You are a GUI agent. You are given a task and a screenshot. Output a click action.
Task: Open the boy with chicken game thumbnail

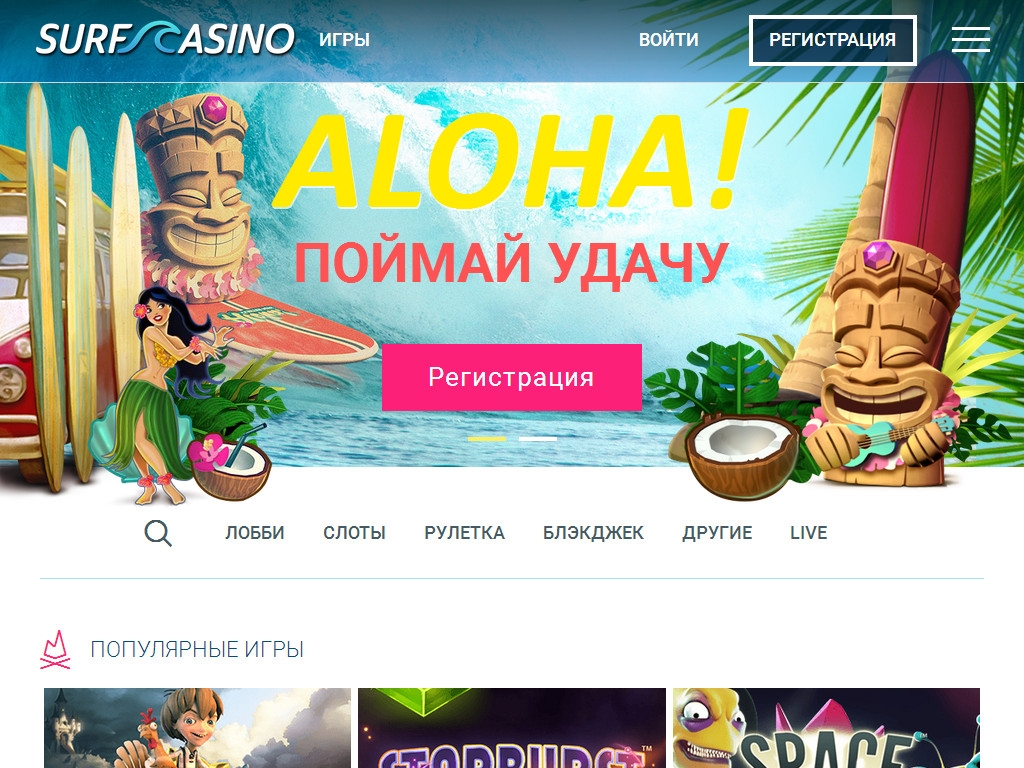click(x=197, y=728)
